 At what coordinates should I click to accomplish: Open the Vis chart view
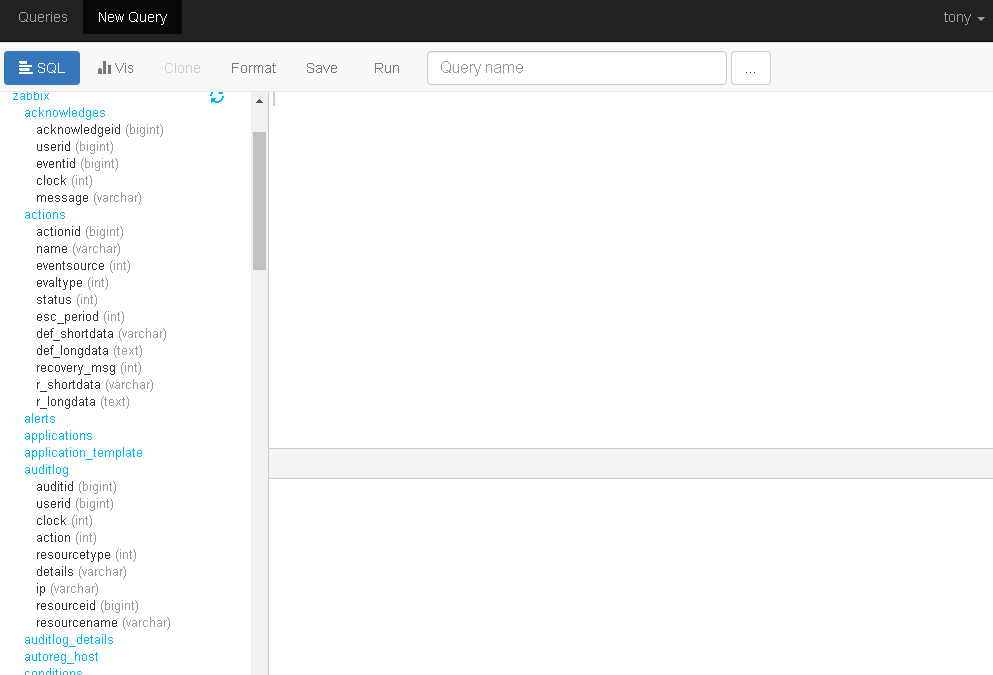point(116,68)
